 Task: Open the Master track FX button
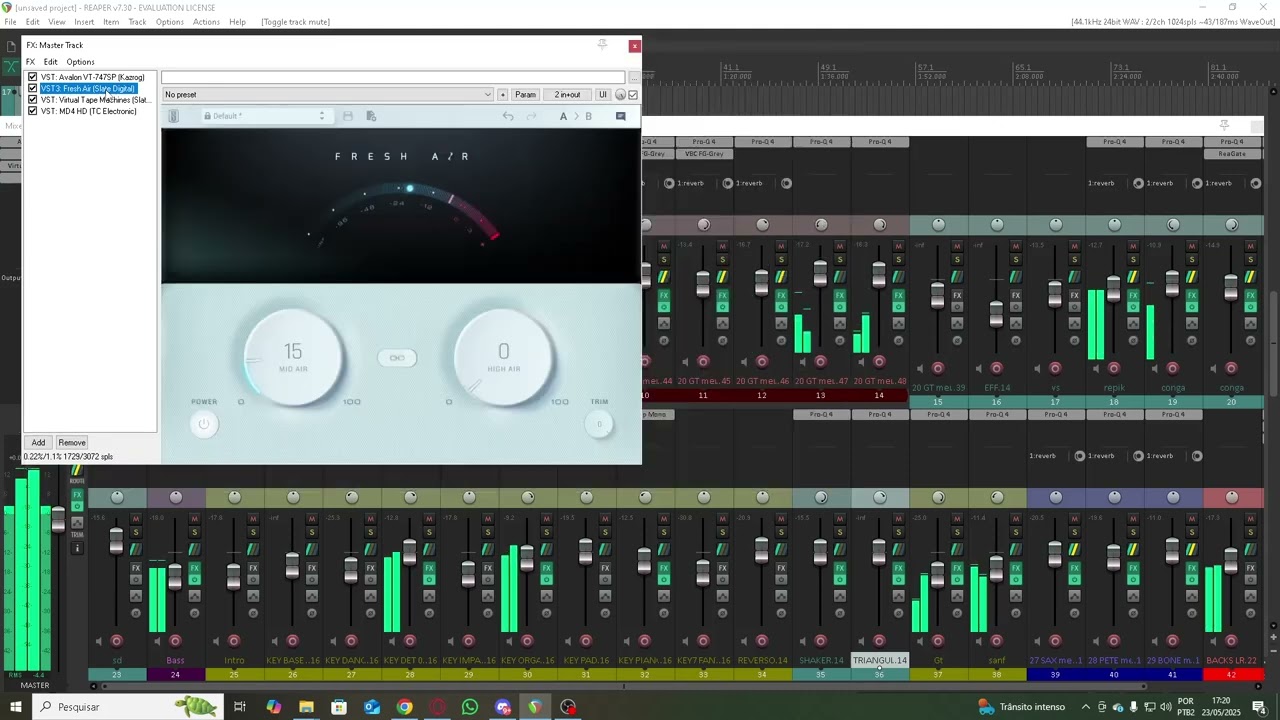coord(77,494)
